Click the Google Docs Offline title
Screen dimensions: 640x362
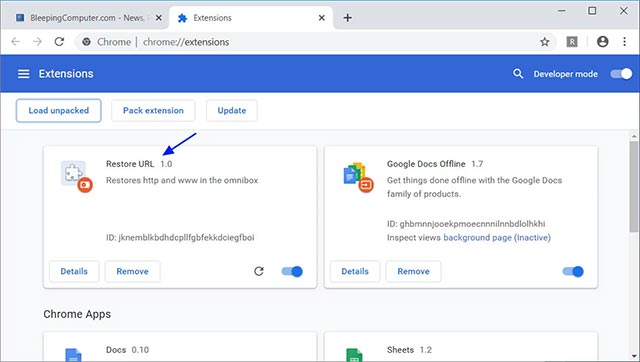[426, 164]
